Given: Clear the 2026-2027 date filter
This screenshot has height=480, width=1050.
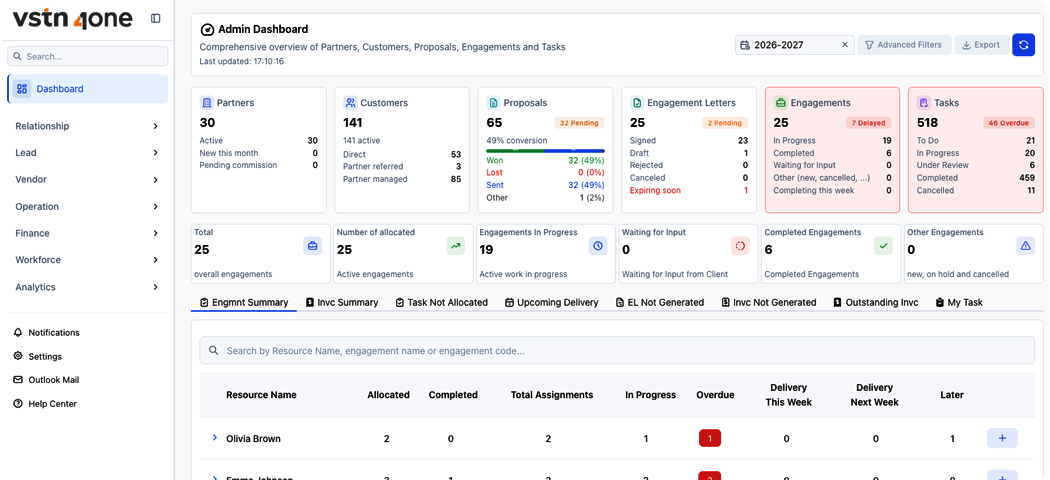Looking at the screenshot, I should [844, 45].
